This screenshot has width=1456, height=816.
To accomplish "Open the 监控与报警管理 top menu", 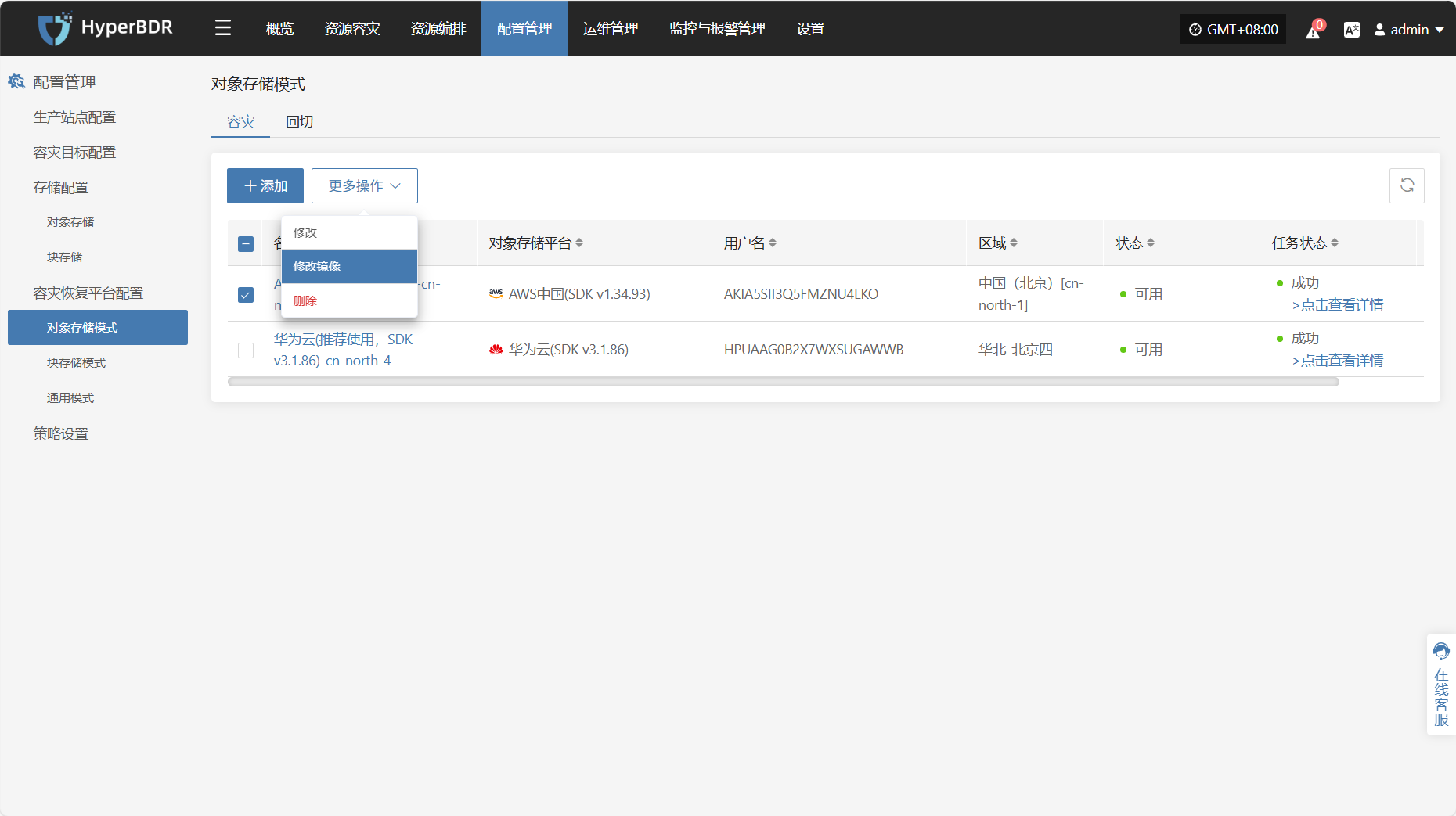I will tap(717, 29).
